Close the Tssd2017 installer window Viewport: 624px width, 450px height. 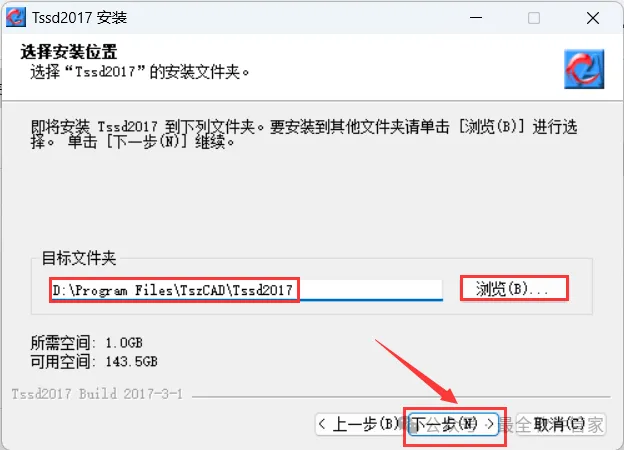click(x=593, y=18)
